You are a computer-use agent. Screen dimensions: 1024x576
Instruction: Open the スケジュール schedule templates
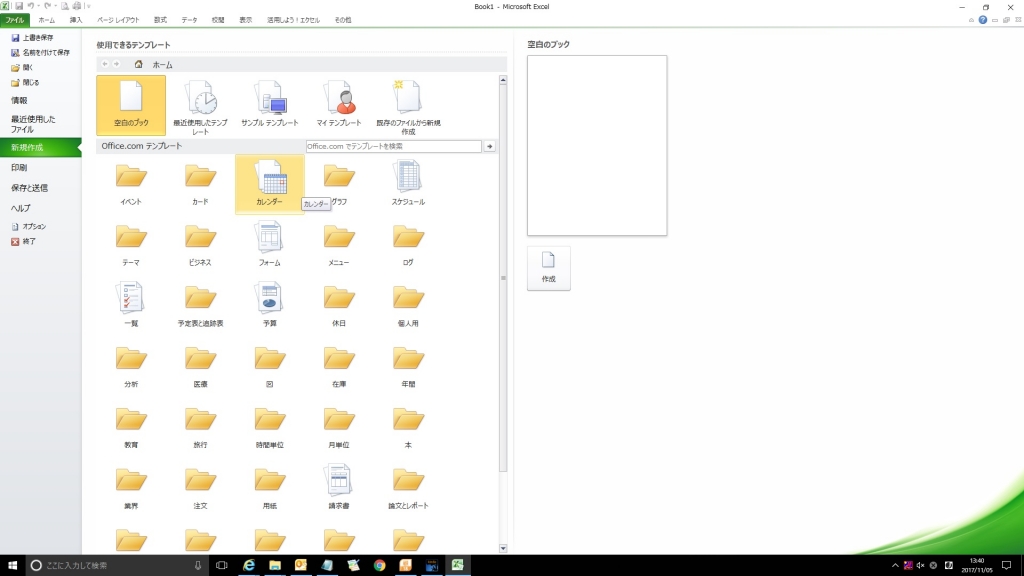pyautogui.click(x=408, y=185)
